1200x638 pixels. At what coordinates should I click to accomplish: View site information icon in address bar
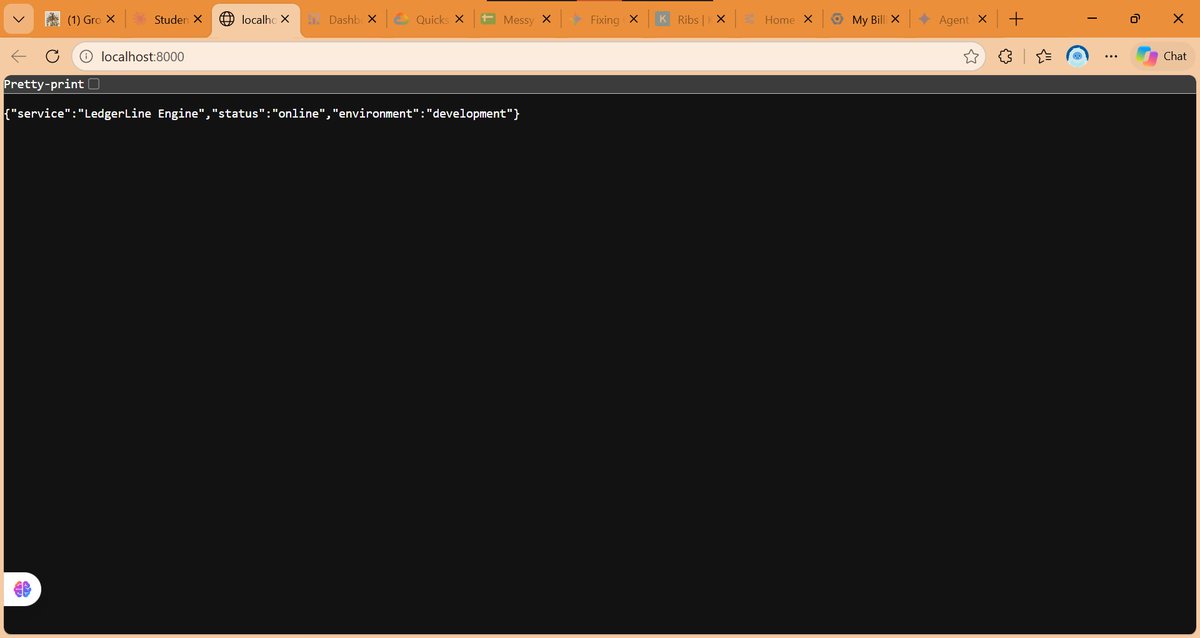point(86,57)
